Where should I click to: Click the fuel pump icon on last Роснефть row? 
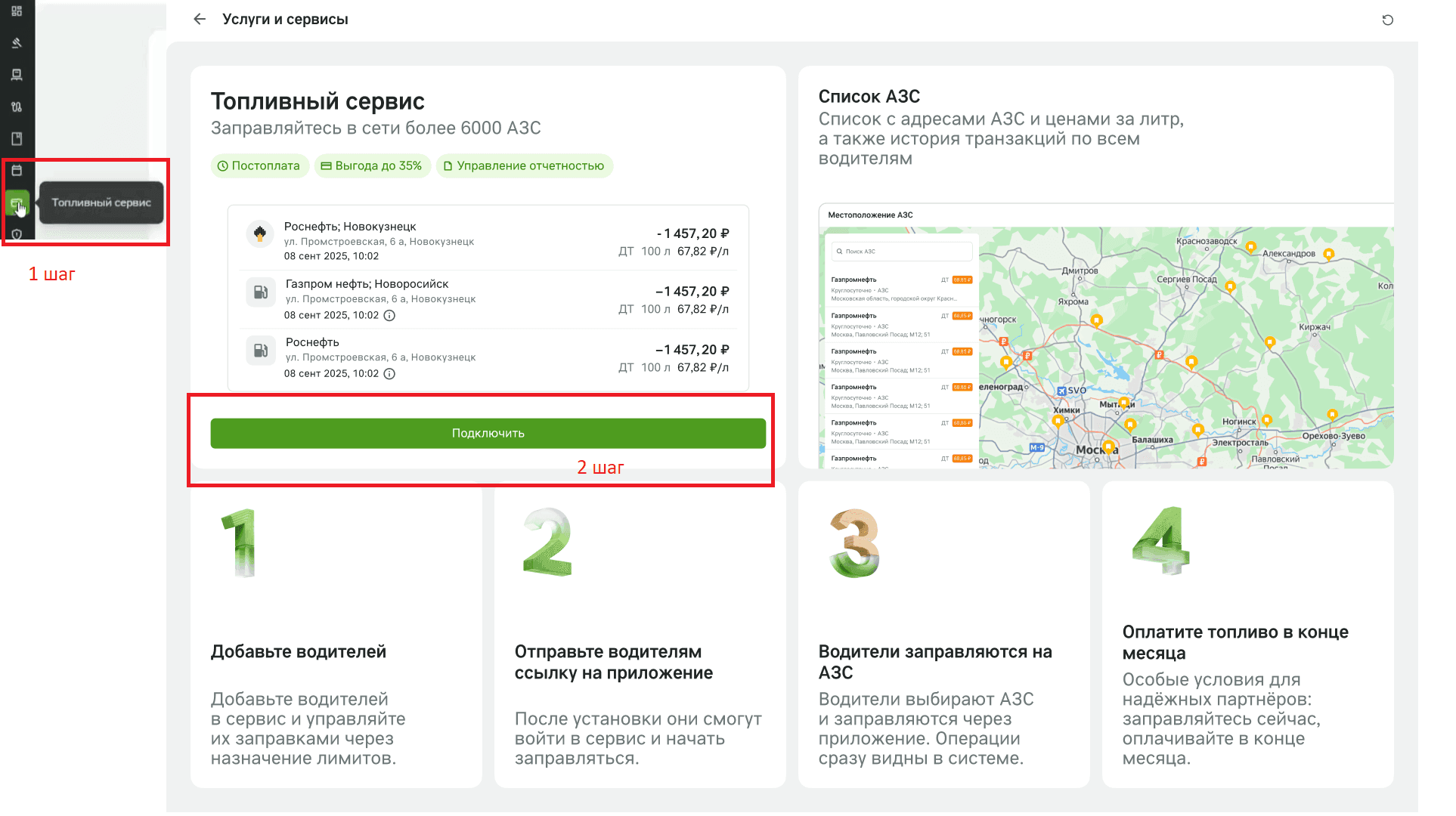pyautogui.click(x=261, y=350)
